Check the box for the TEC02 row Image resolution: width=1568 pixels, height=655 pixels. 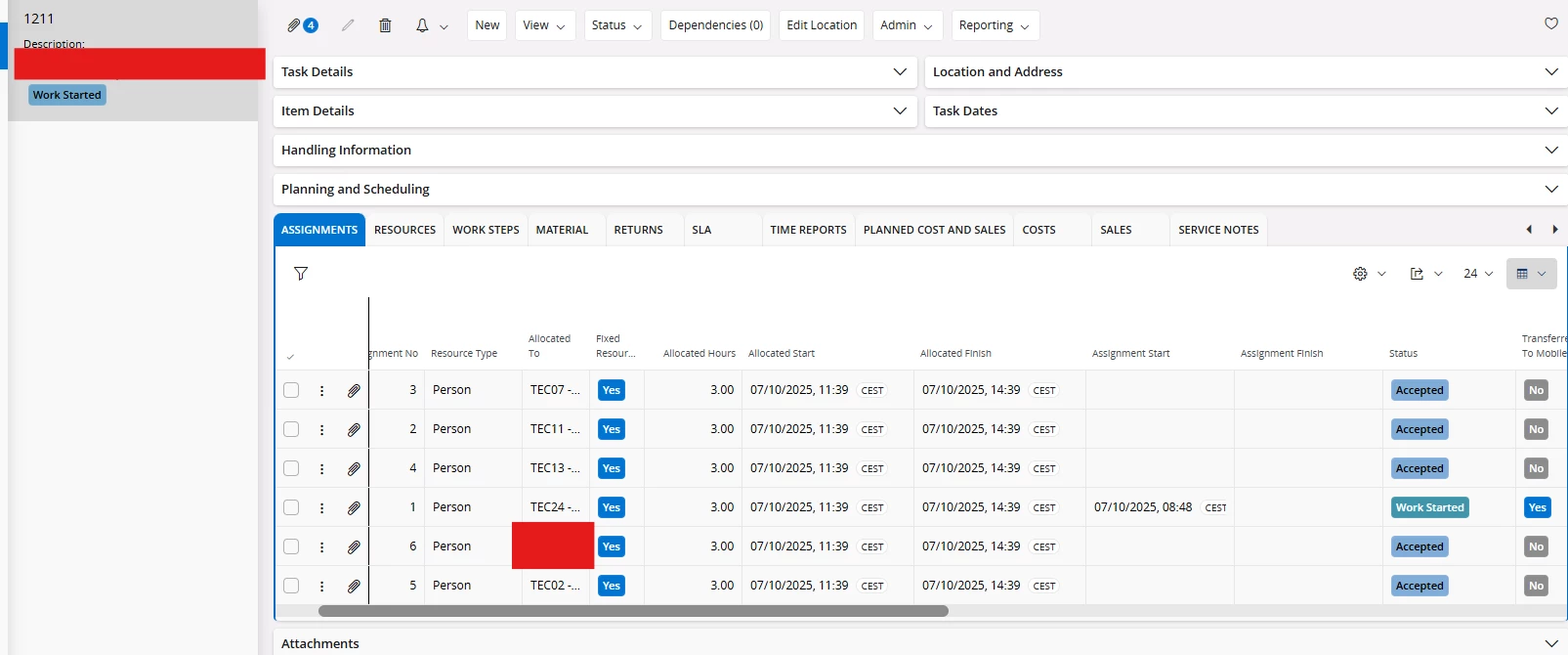pyautogui.click(x=291, y=586)
